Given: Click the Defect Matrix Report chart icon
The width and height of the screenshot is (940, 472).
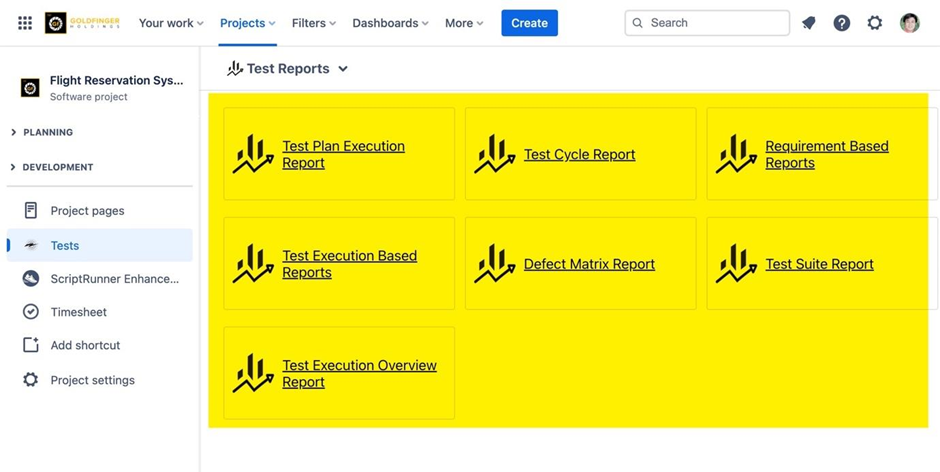Looking at the screenshot, I should 495,264.
